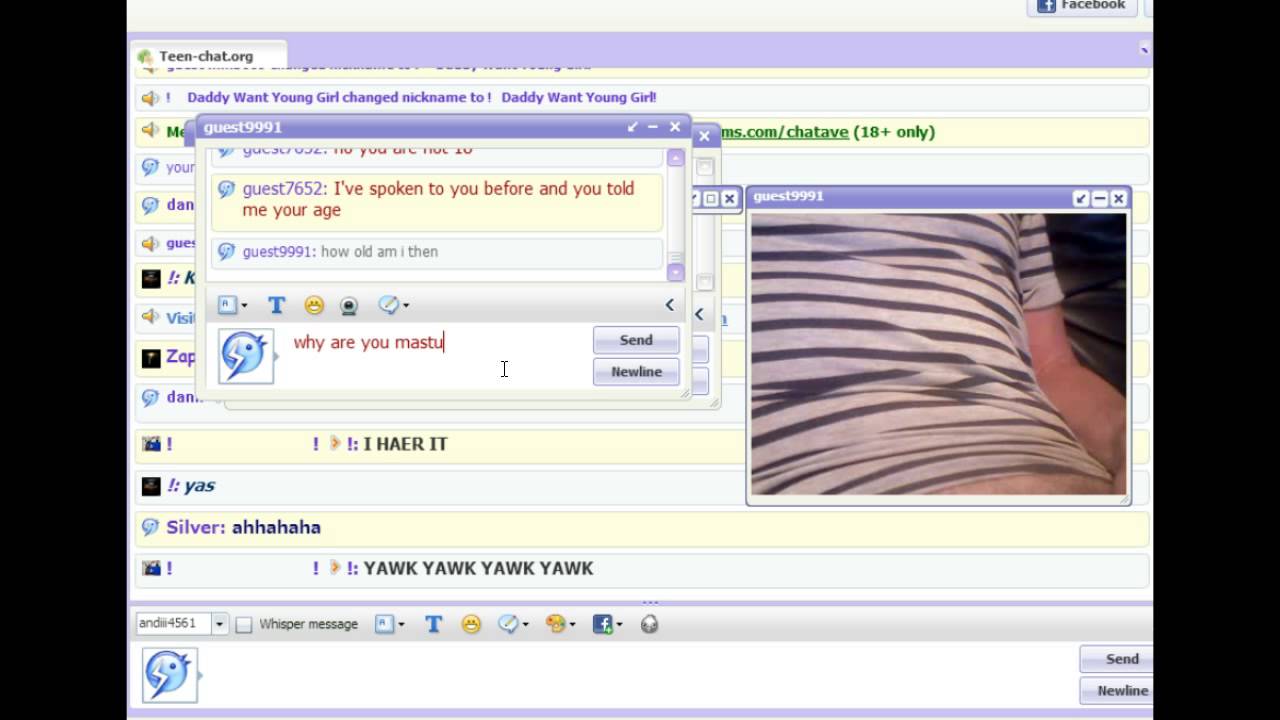The image size is (1280, 720).
Task: Enable the Whisper message checkbox
Action: [244, 624]
